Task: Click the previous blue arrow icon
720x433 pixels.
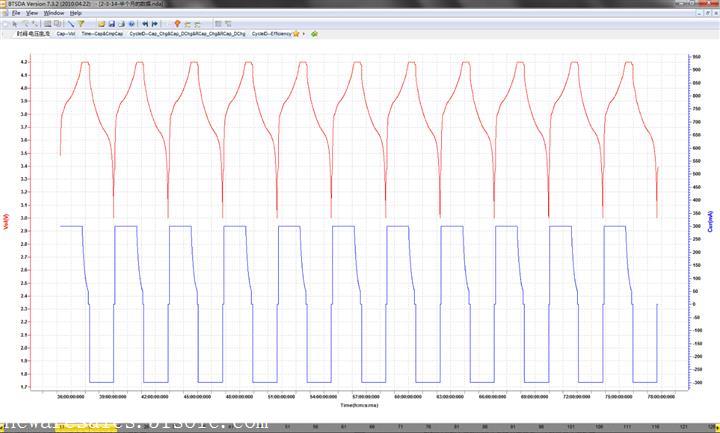Action: [x=144, y=23]
